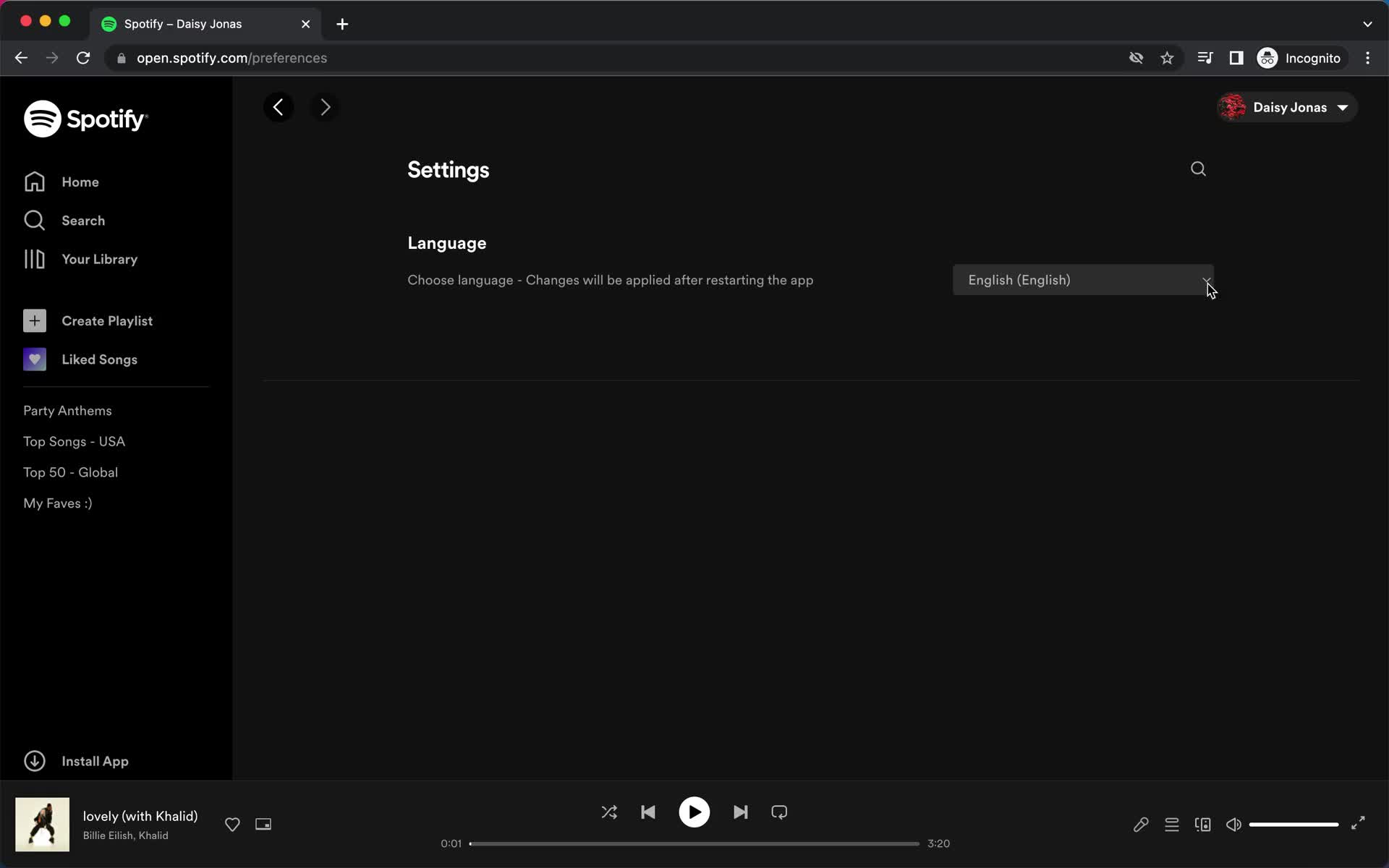This screenshot has height=868, width=1389.
Task: Open Chrome three-dot menu
Action: tap(1367, 58)
